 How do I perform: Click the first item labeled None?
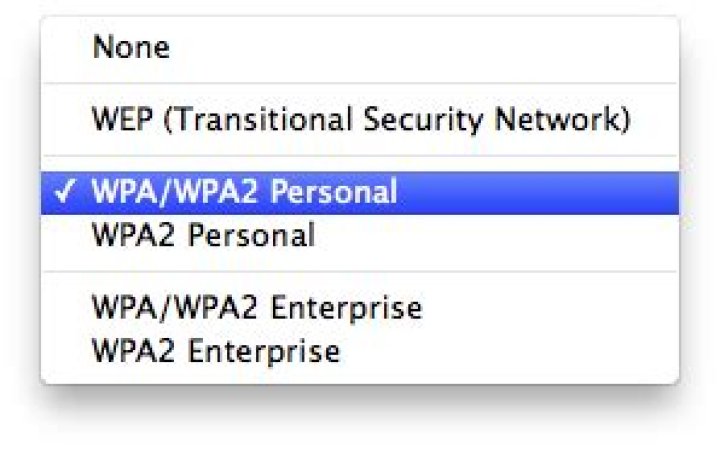tap(131, 48)
